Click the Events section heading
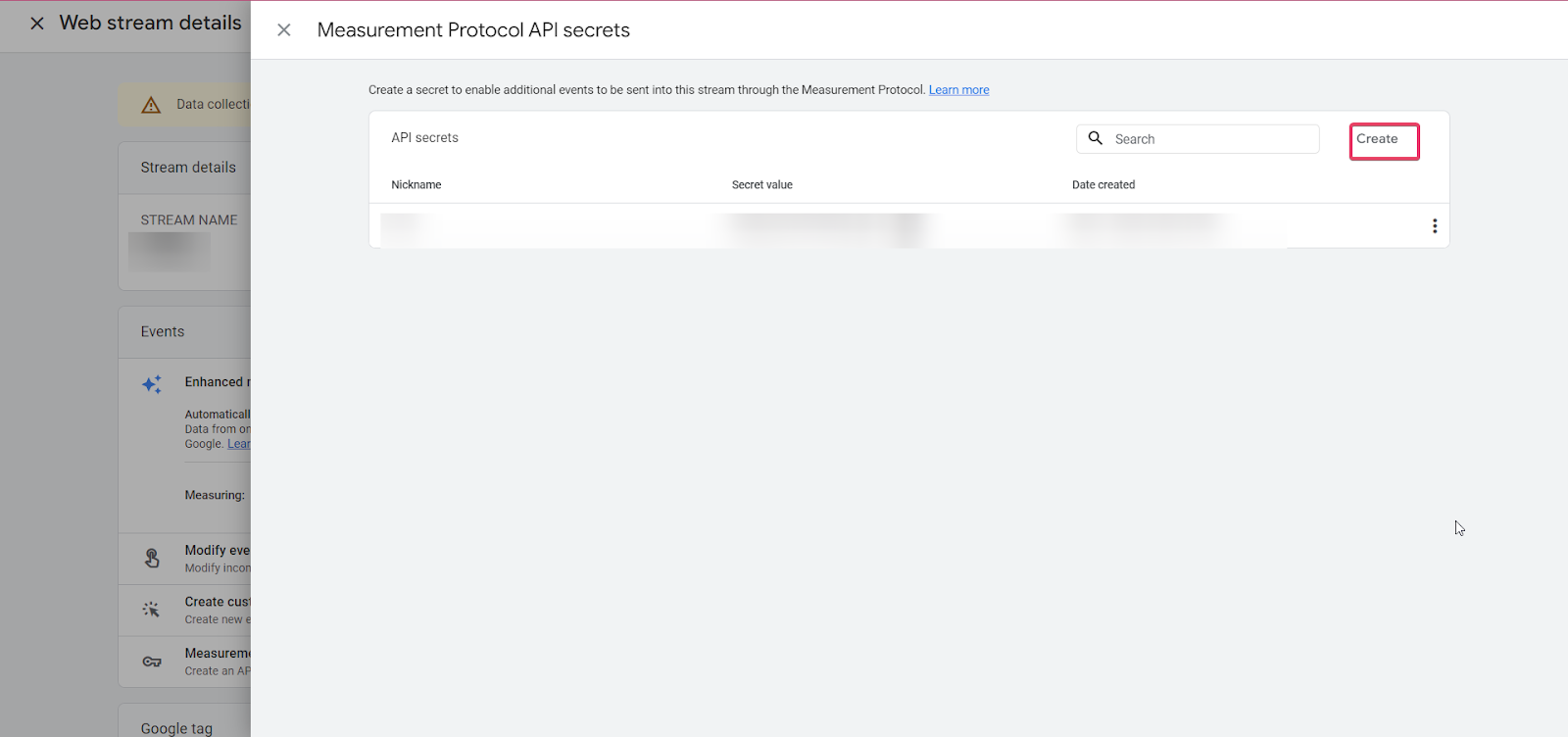The image size is (1568, 737). pos(163,332)
